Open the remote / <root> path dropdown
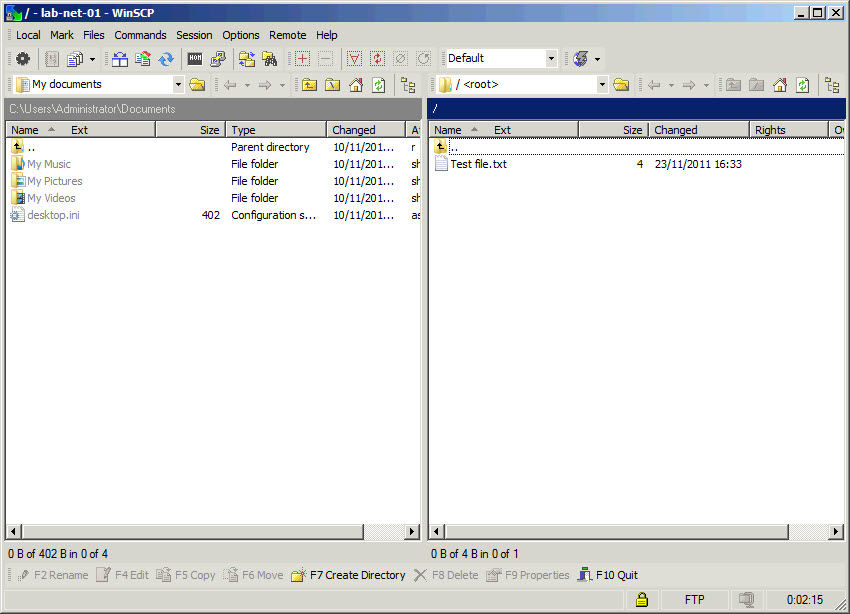The image size is (850, 614). [602, 85]
